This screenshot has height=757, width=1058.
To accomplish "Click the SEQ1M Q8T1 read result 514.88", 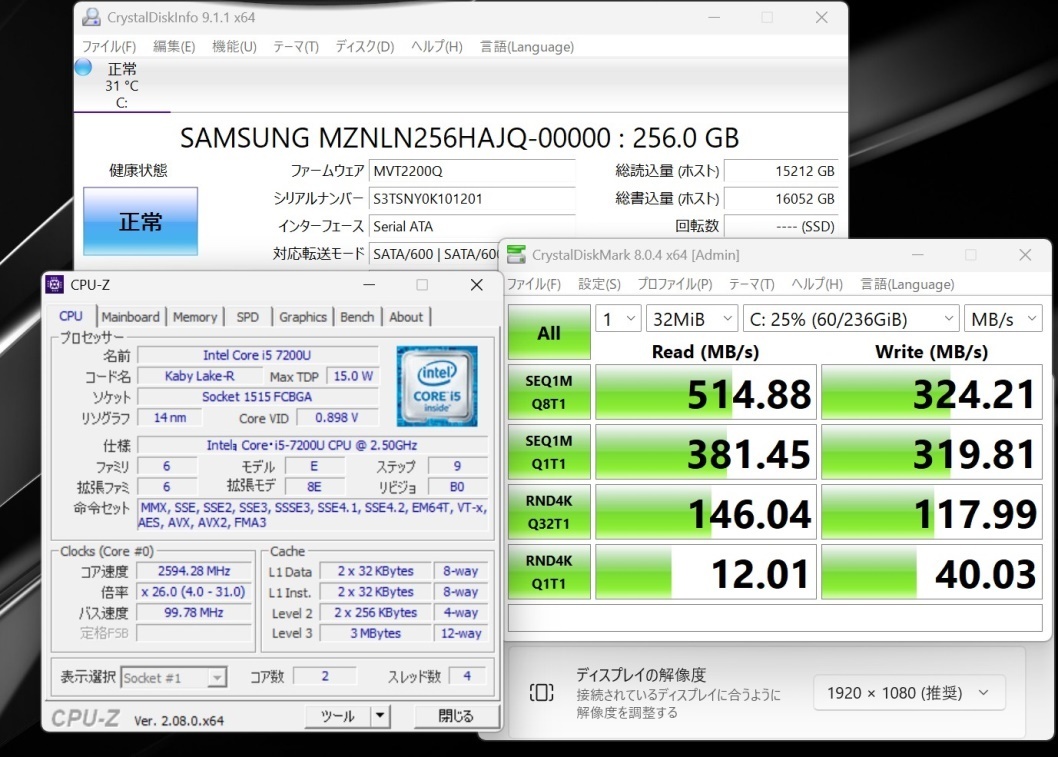I will tap(706, 393).
